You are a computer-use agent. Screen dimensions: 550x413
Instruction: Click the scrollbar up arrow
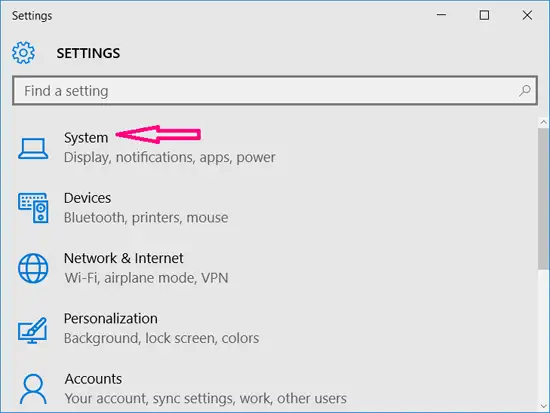544,122
